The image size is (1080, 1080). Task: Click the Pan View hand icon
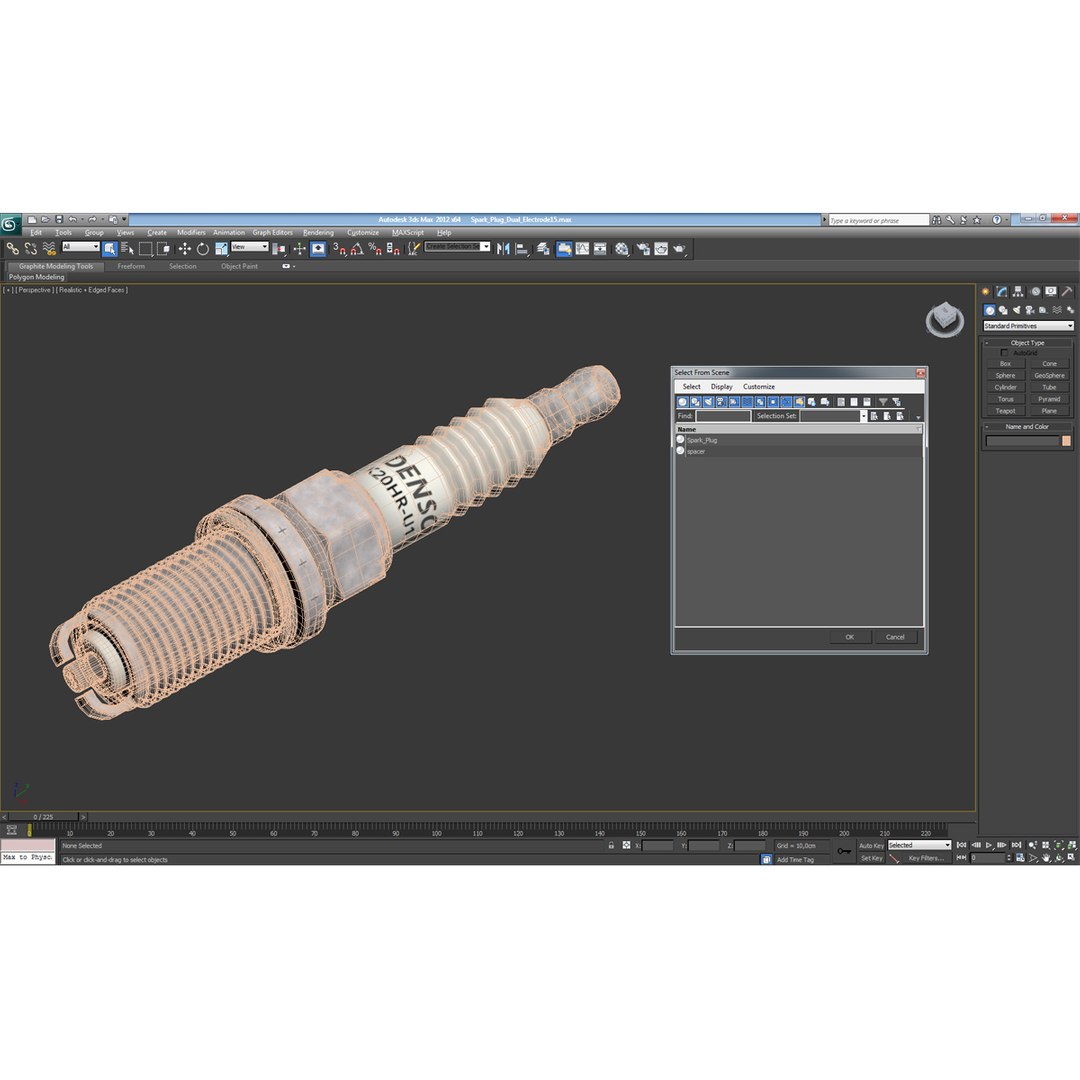tap(1046, 858)
